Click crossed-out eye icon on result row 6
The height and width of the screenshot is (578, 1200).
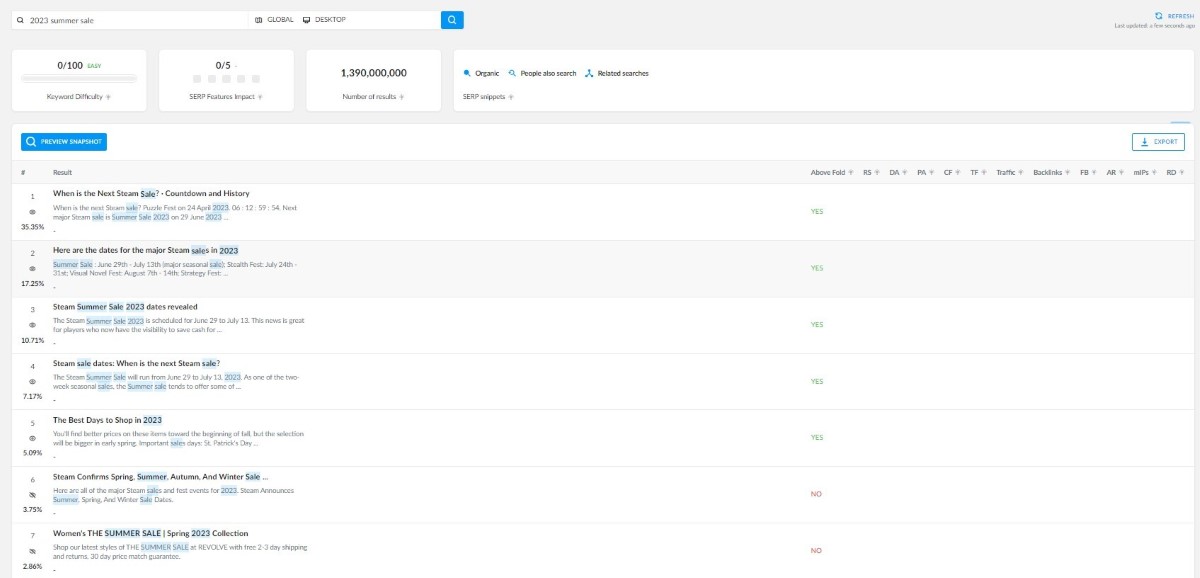click(x=32, y=495)
